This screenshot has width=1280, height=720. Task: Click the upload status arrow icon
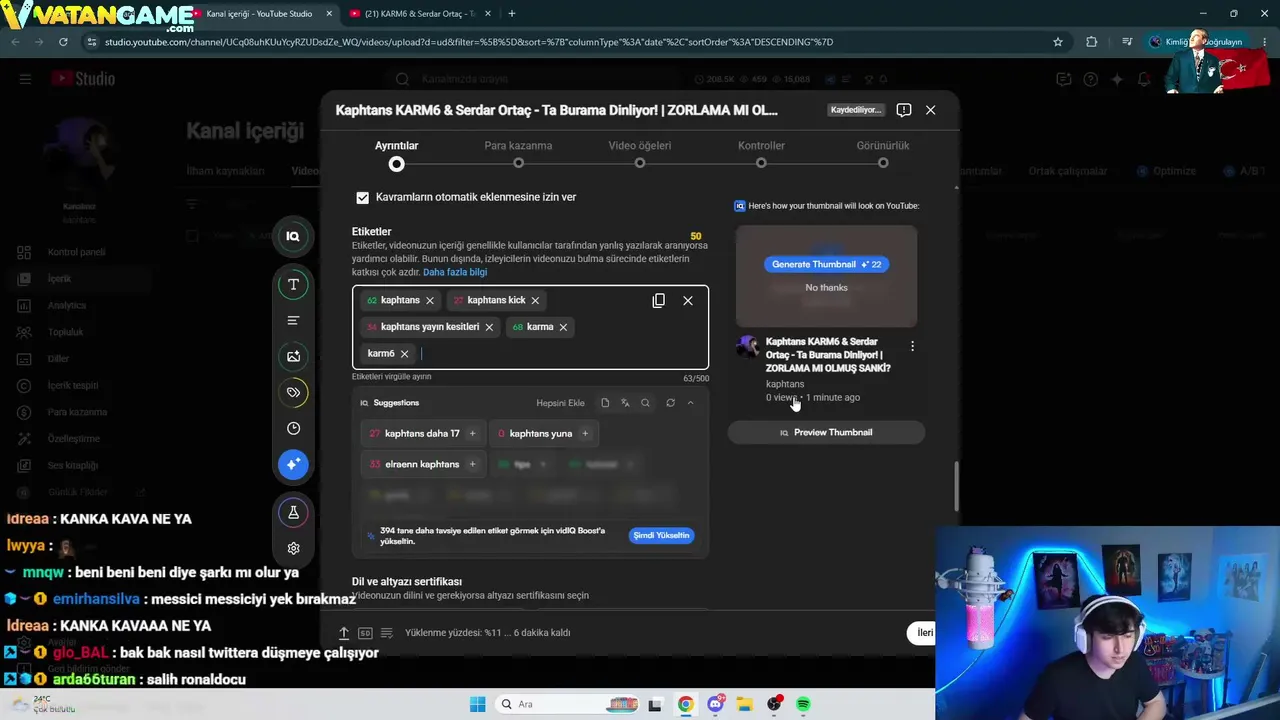pos(344,633)
